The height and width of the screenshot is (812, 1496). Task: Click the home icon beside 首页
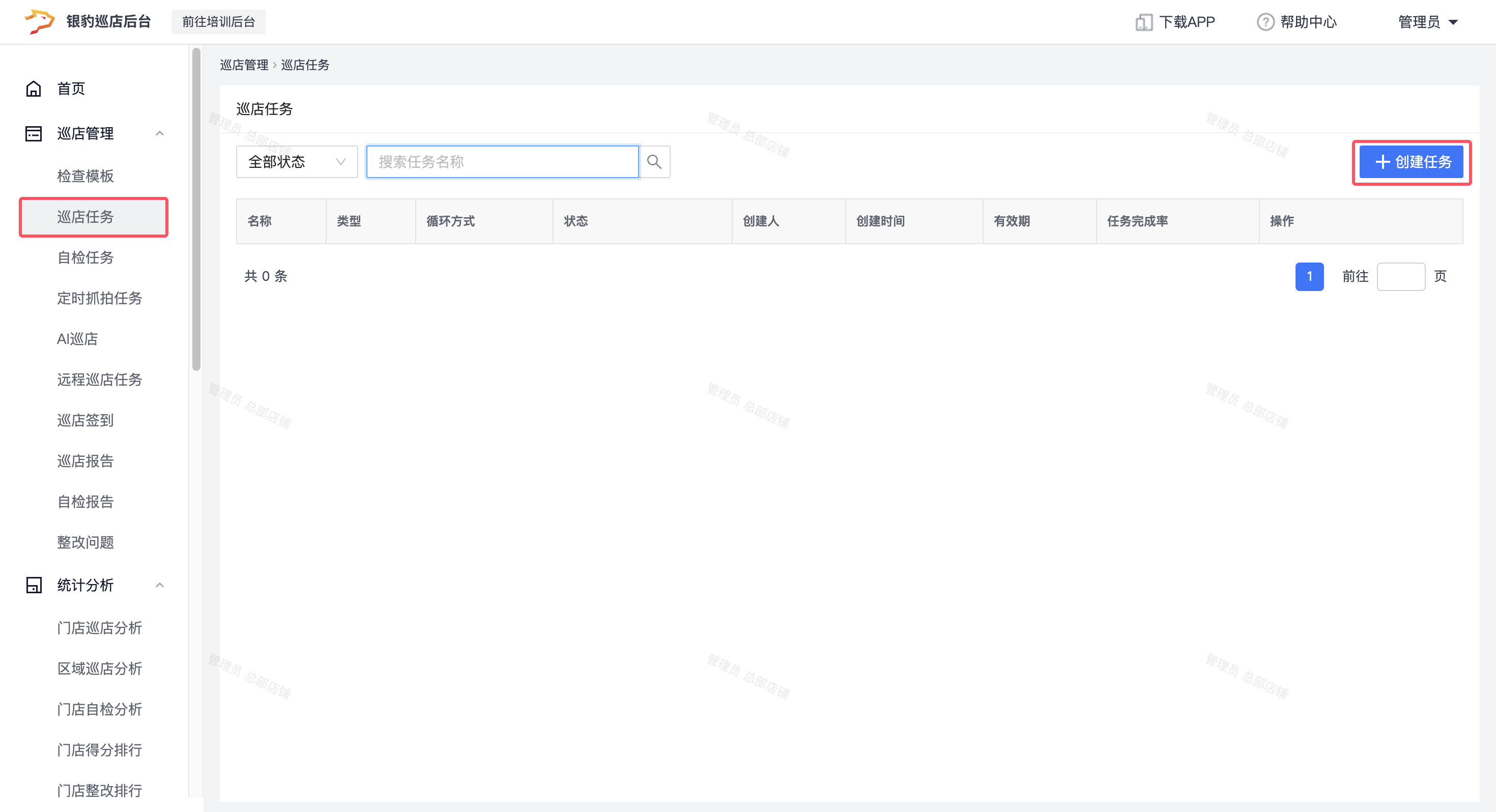pyautogui.click(x=33, y=89)
